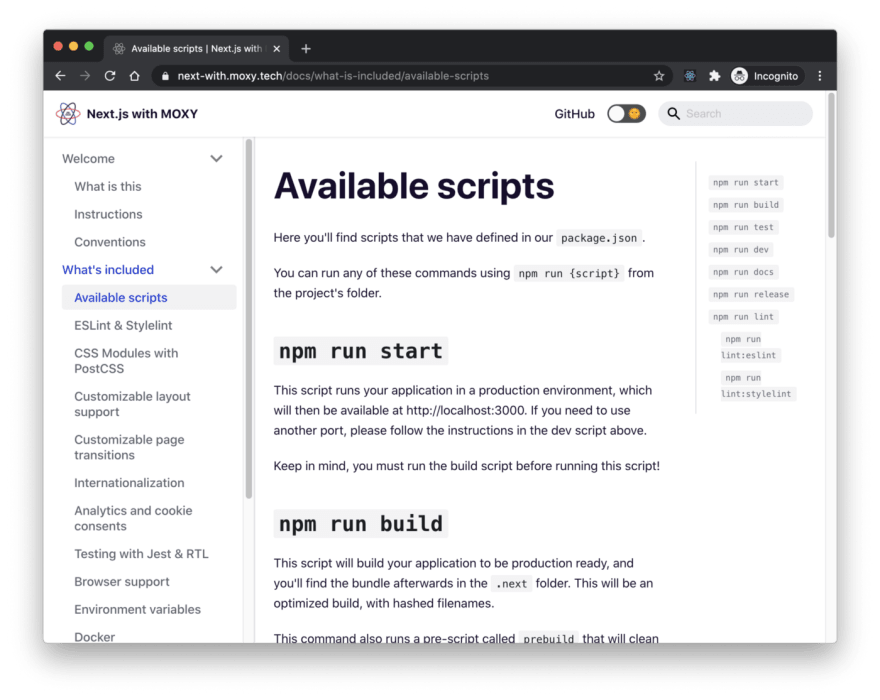Open What is this page
The width and height of the screenshot is (880, 700).
[108, 186]
